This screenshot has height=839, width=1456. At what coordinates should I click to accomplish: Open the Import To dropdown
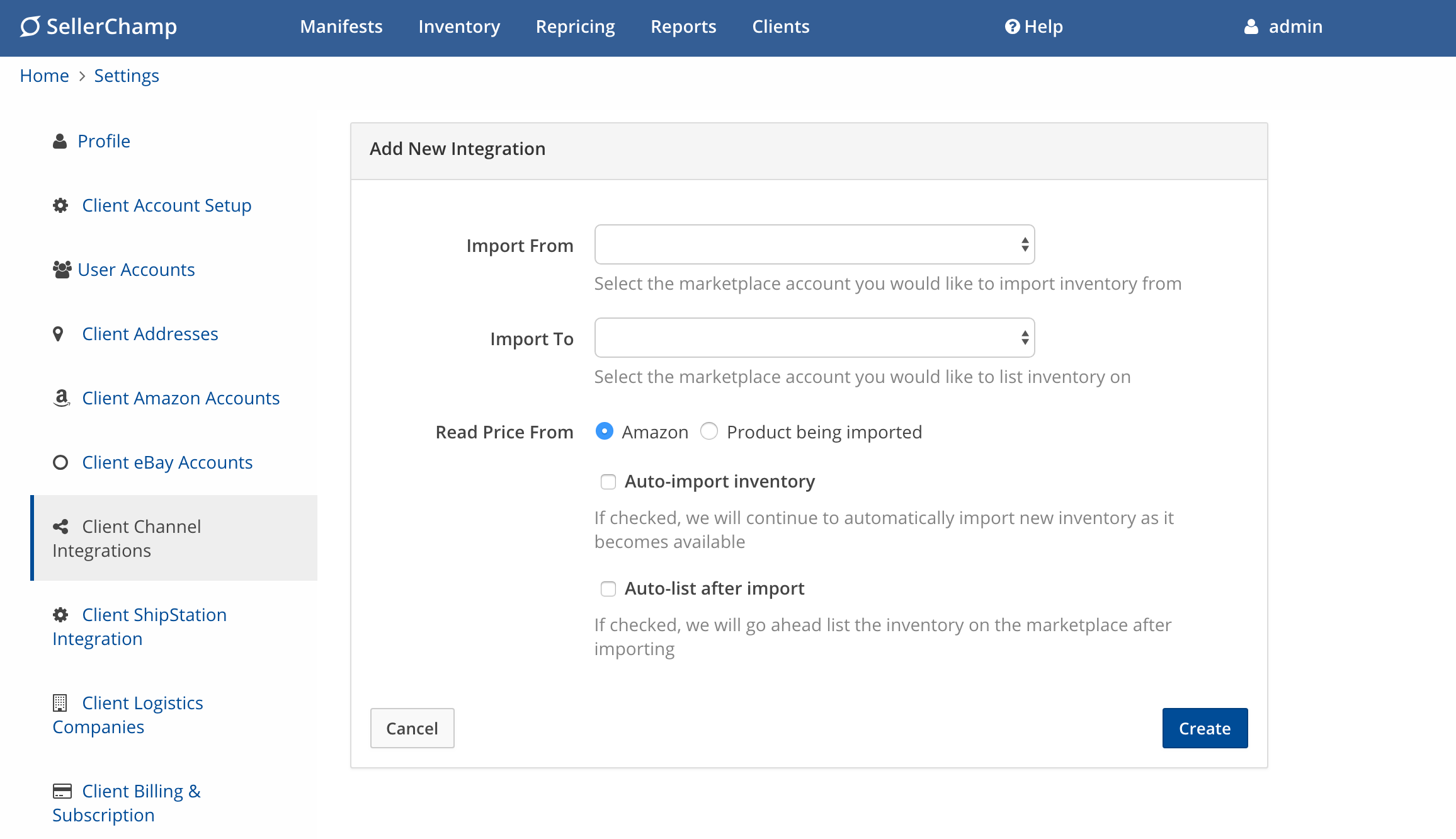point(814,338)
